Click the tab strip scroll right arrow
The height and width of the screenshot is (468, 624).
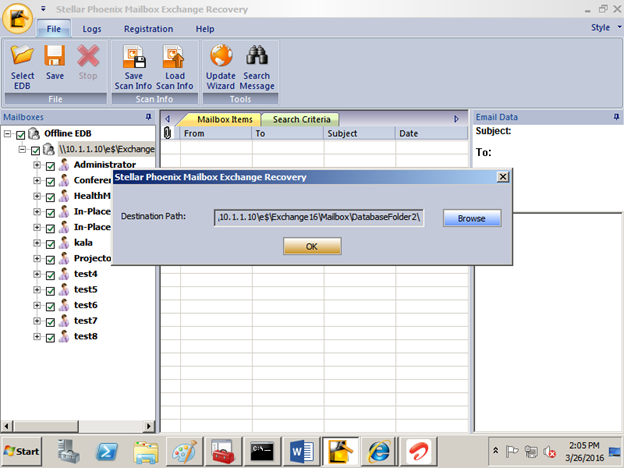pyautogui.click(x=456, y=119)
